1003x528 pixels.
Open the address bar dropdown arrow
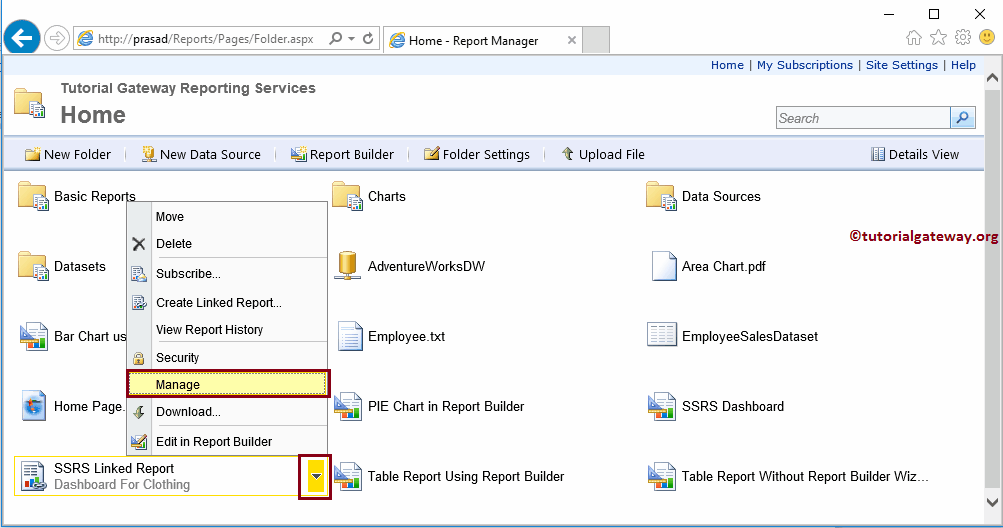tap(351, 39)
